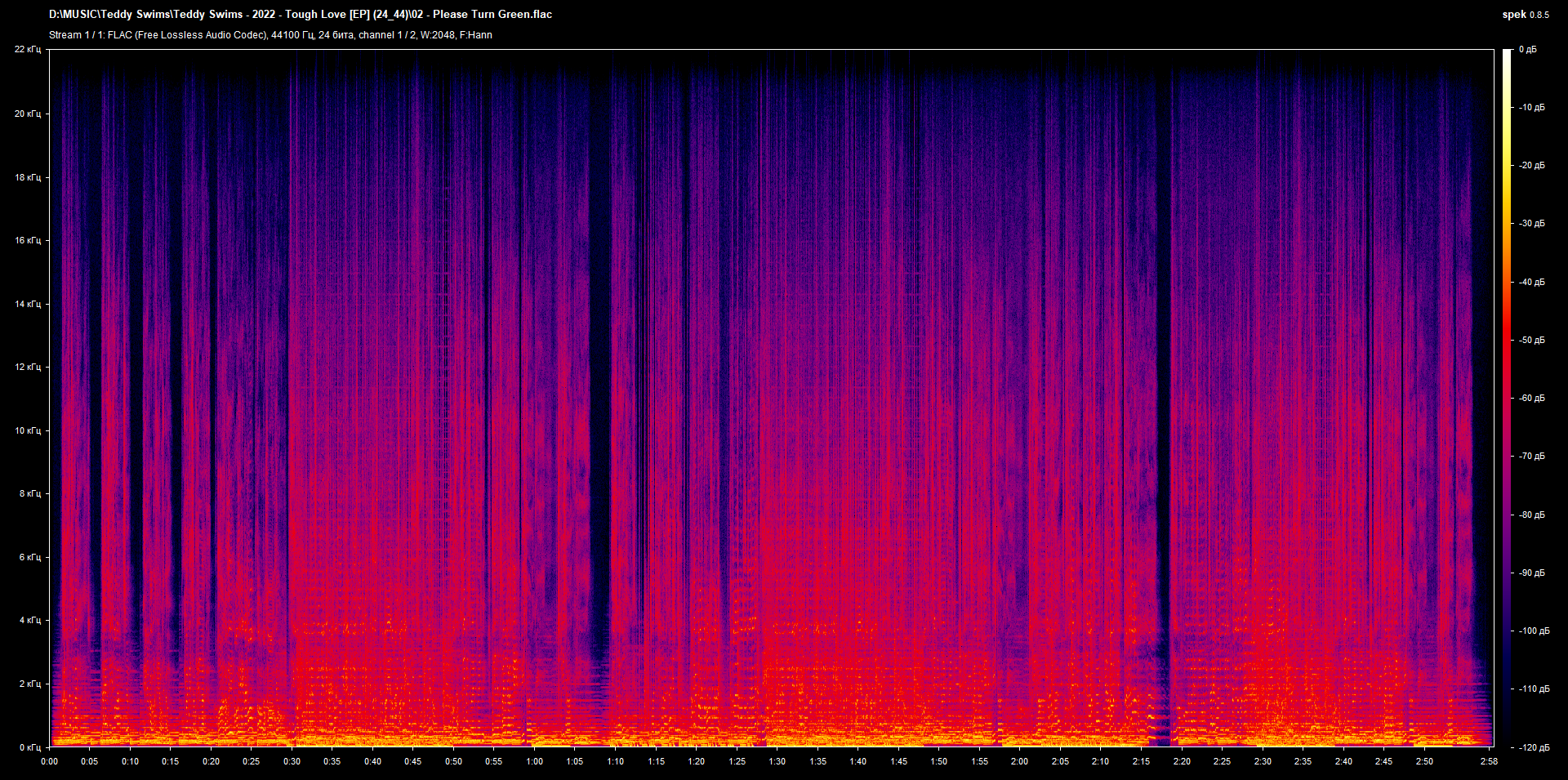Click the 18 кГц frequency axis label
1568x780 pixels.
point(28,177)
